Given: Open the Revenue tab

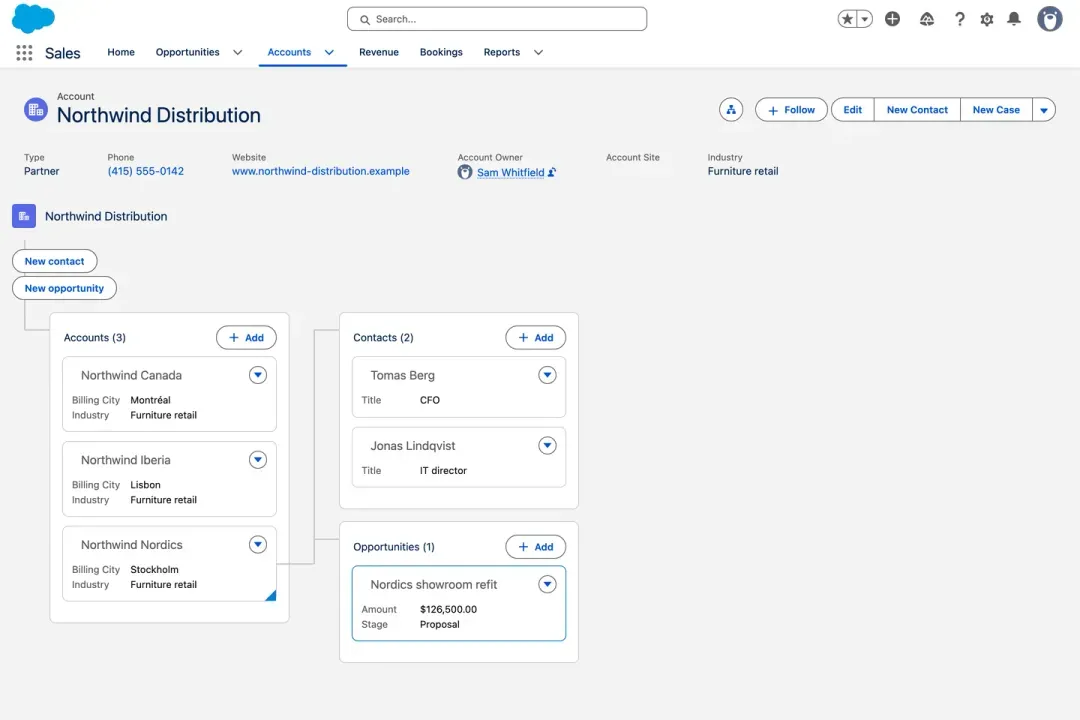Looking at the screenshot, I should (379, 52).
